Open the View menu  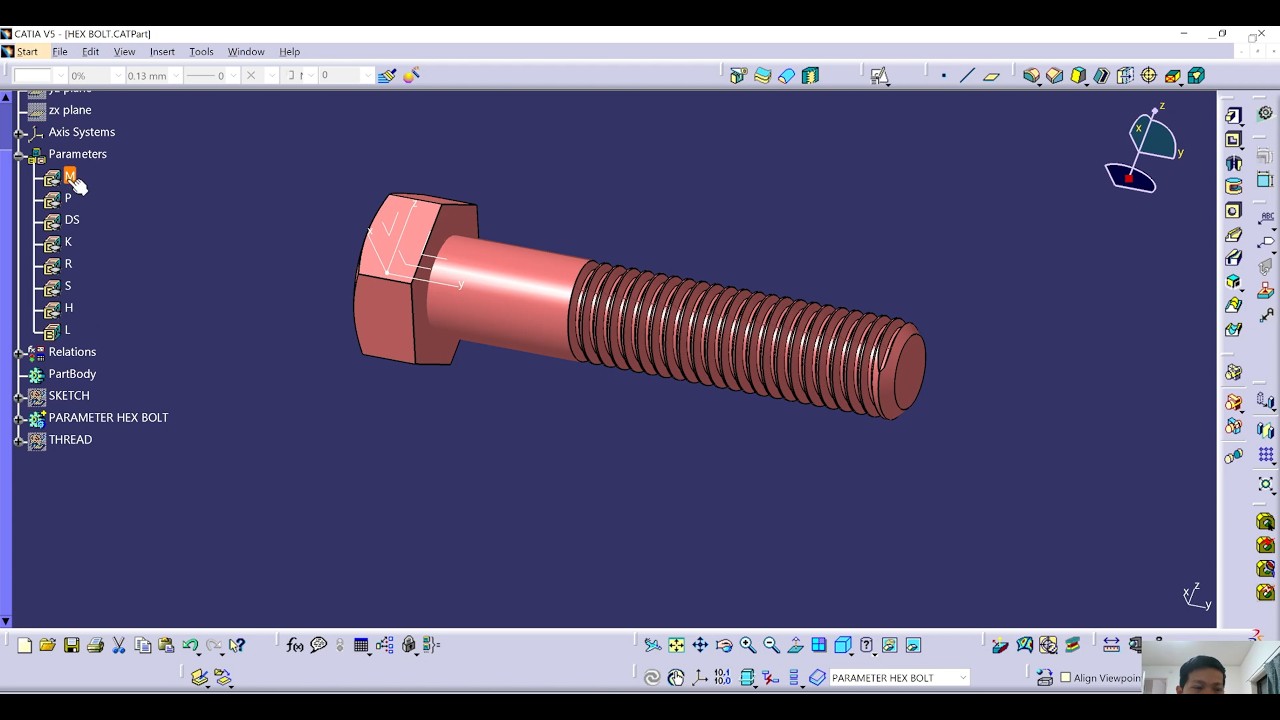coord(124,52)
